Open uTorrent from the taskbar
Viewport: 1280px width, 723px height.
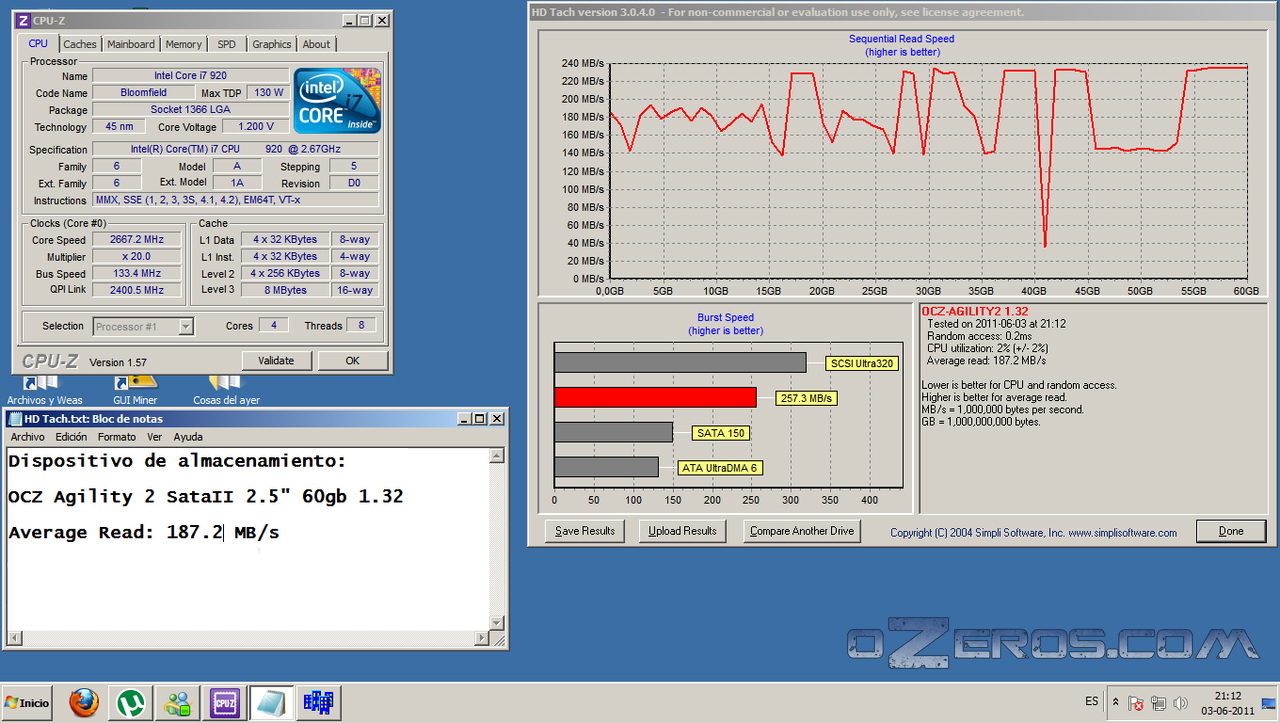tap(131, 703)
